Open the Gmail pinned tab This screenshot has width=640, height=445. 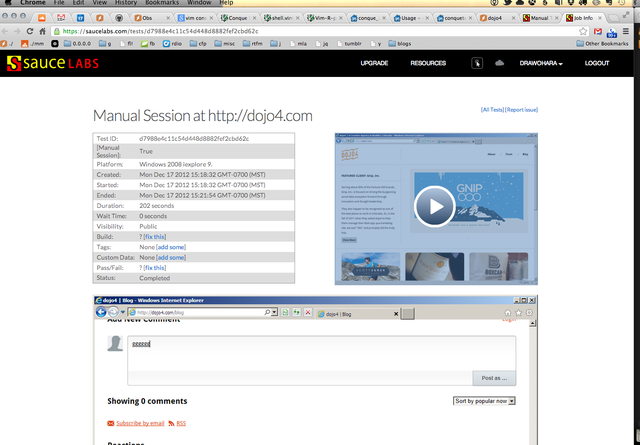[61, 18]
